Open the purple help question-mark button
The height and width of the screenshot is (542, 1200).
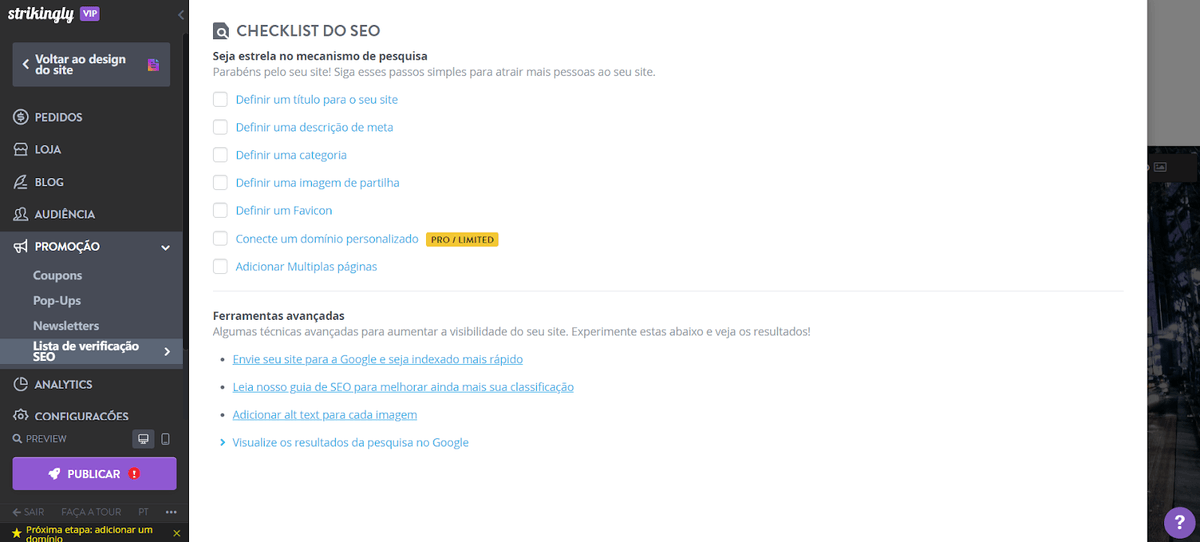click(x=1181, y=523)
